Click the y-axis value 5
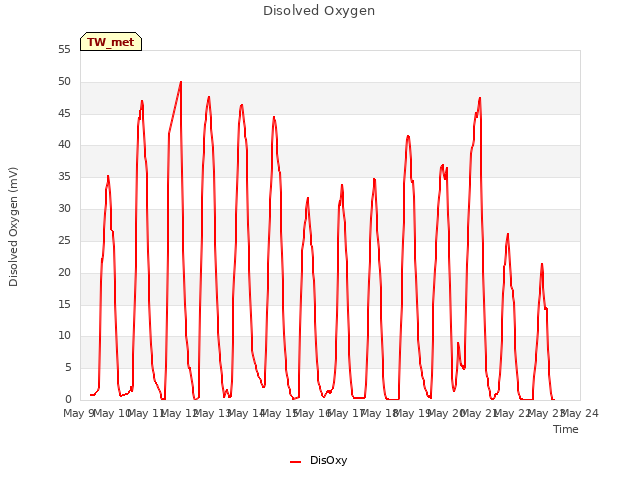Screen dimensions: 640x480 (68, 368)
